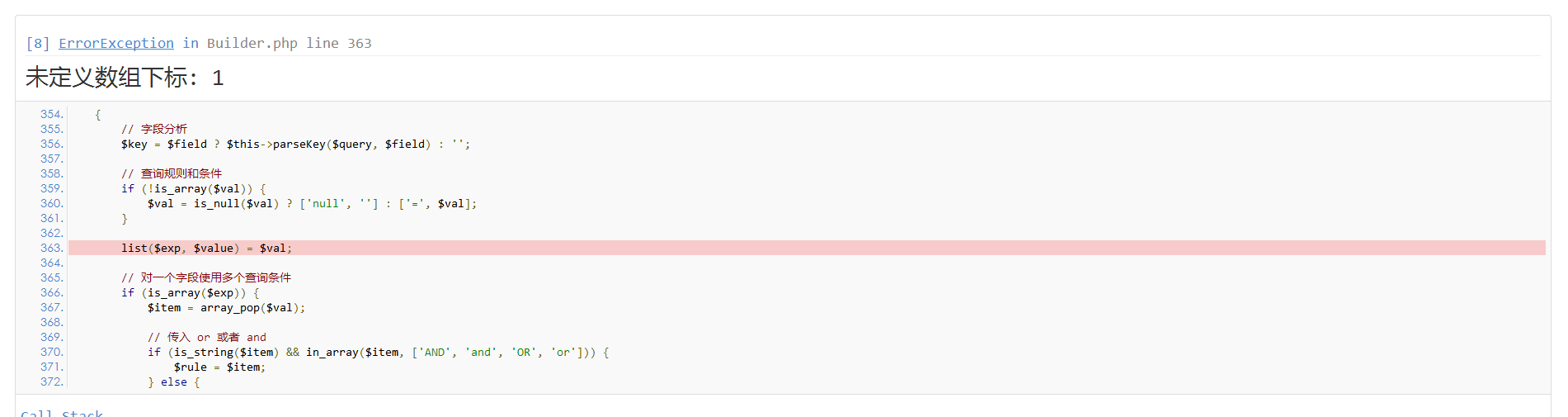Click the in_array($item, ['AND' ...]) condition line
This screenshot has width=1568, height=417.
(378, 352)
